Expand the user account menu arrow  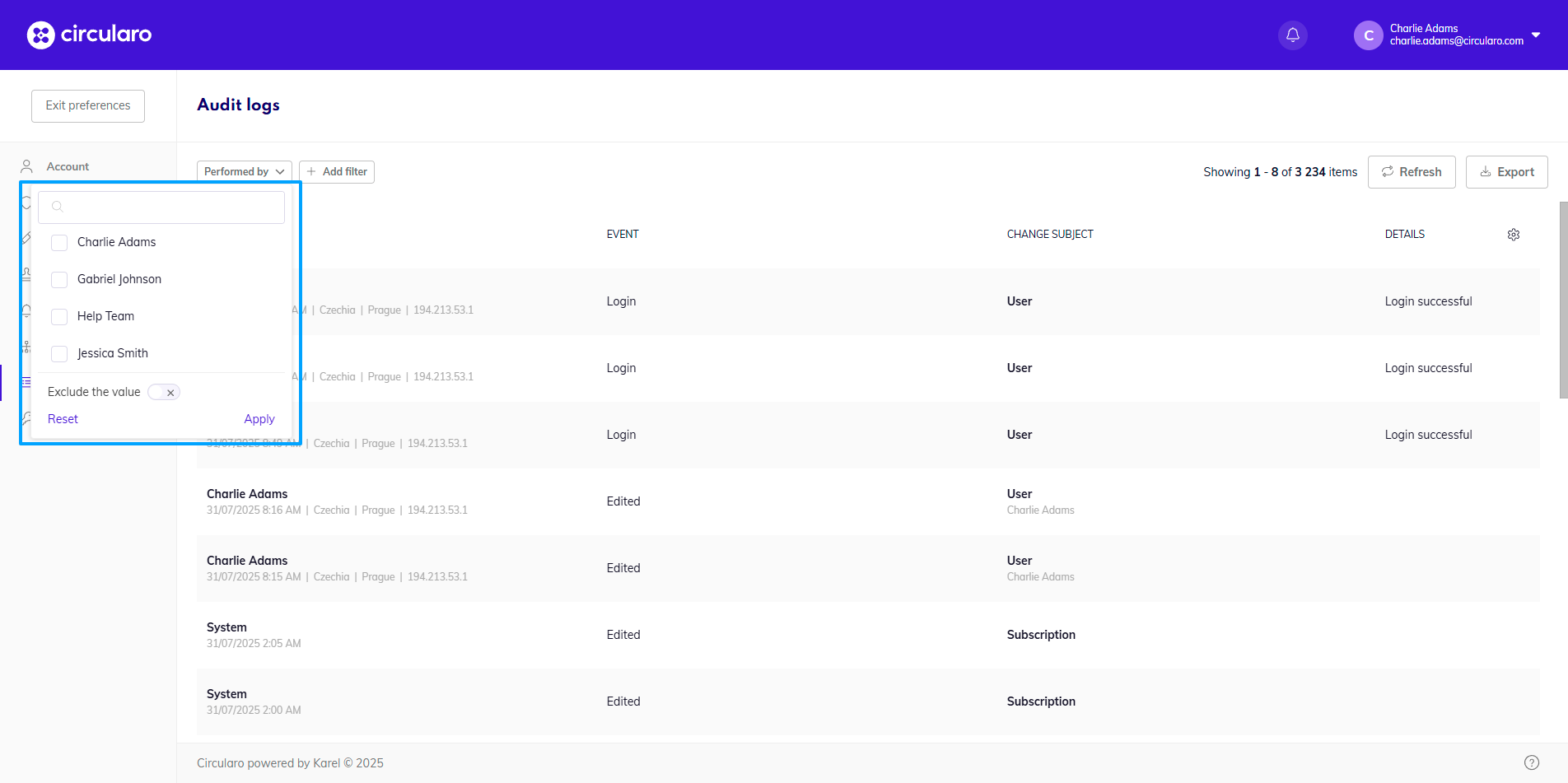point(1535,35)
